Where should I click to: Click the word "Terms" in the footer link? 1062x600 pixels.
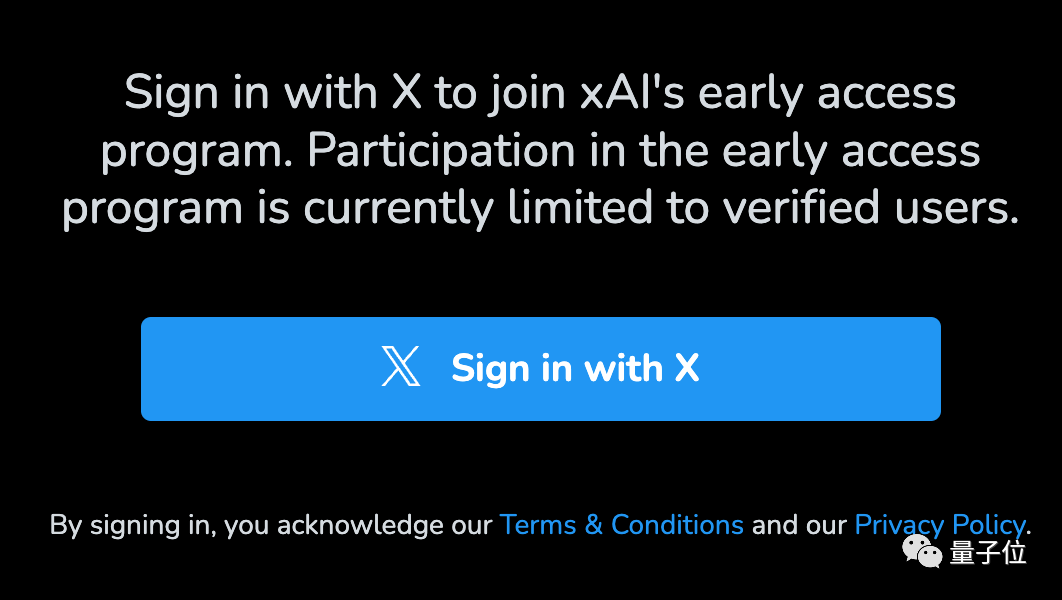(538, 525)
